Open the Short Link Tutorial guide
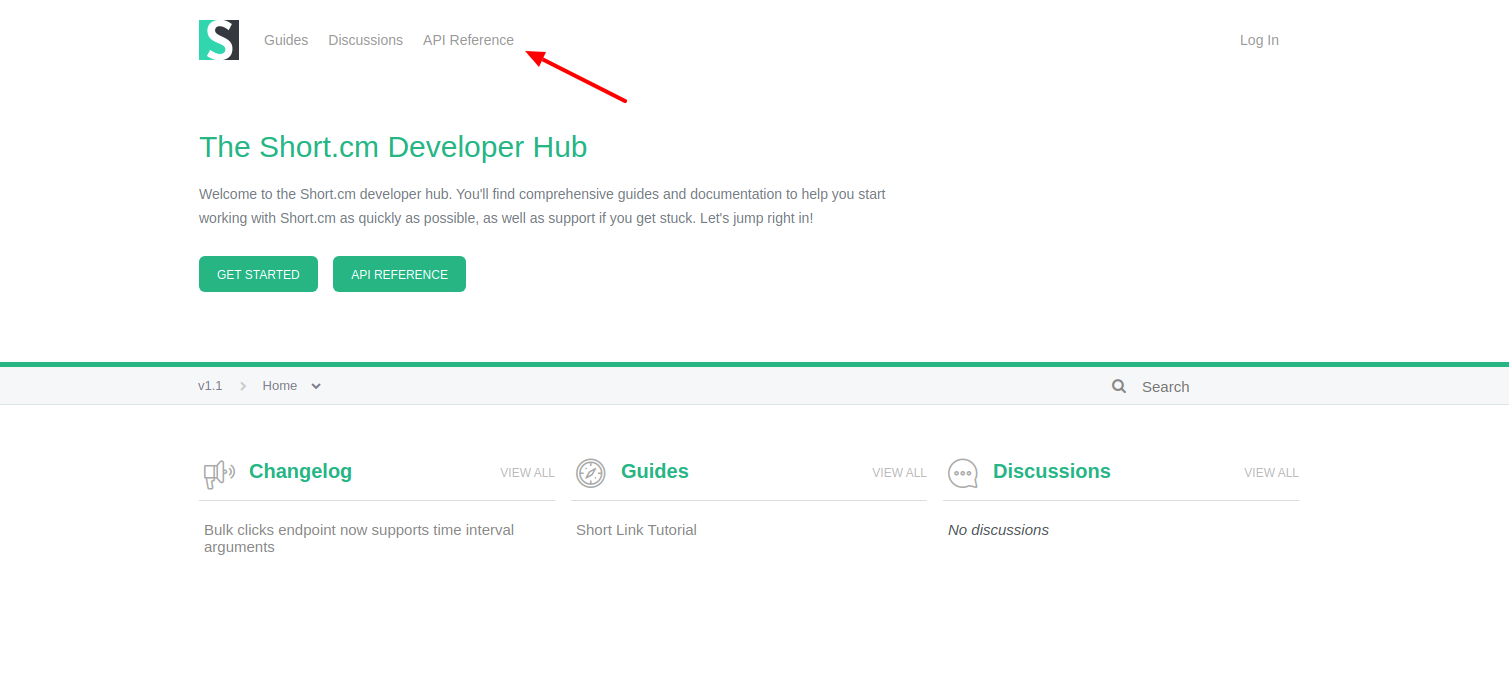 pos(636,529)
